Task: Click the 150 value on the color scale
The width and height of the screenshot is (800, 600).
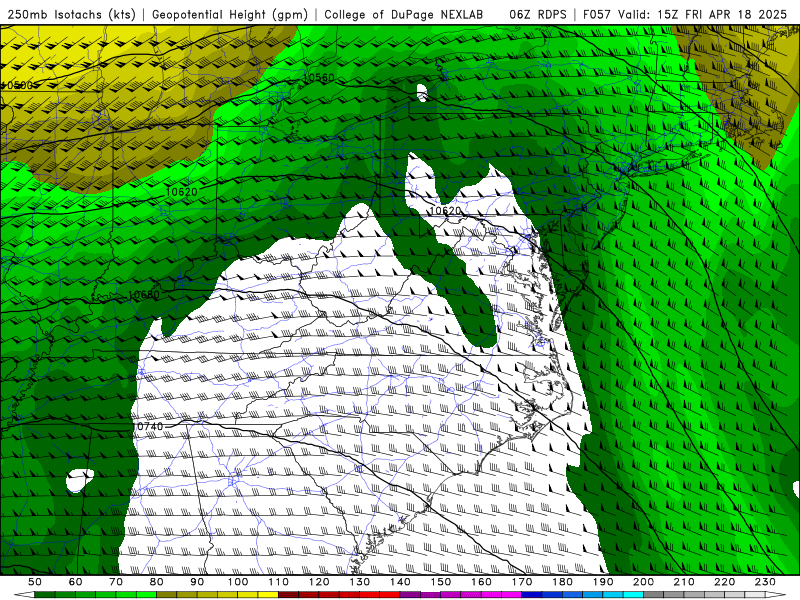Action: [441, 582]
